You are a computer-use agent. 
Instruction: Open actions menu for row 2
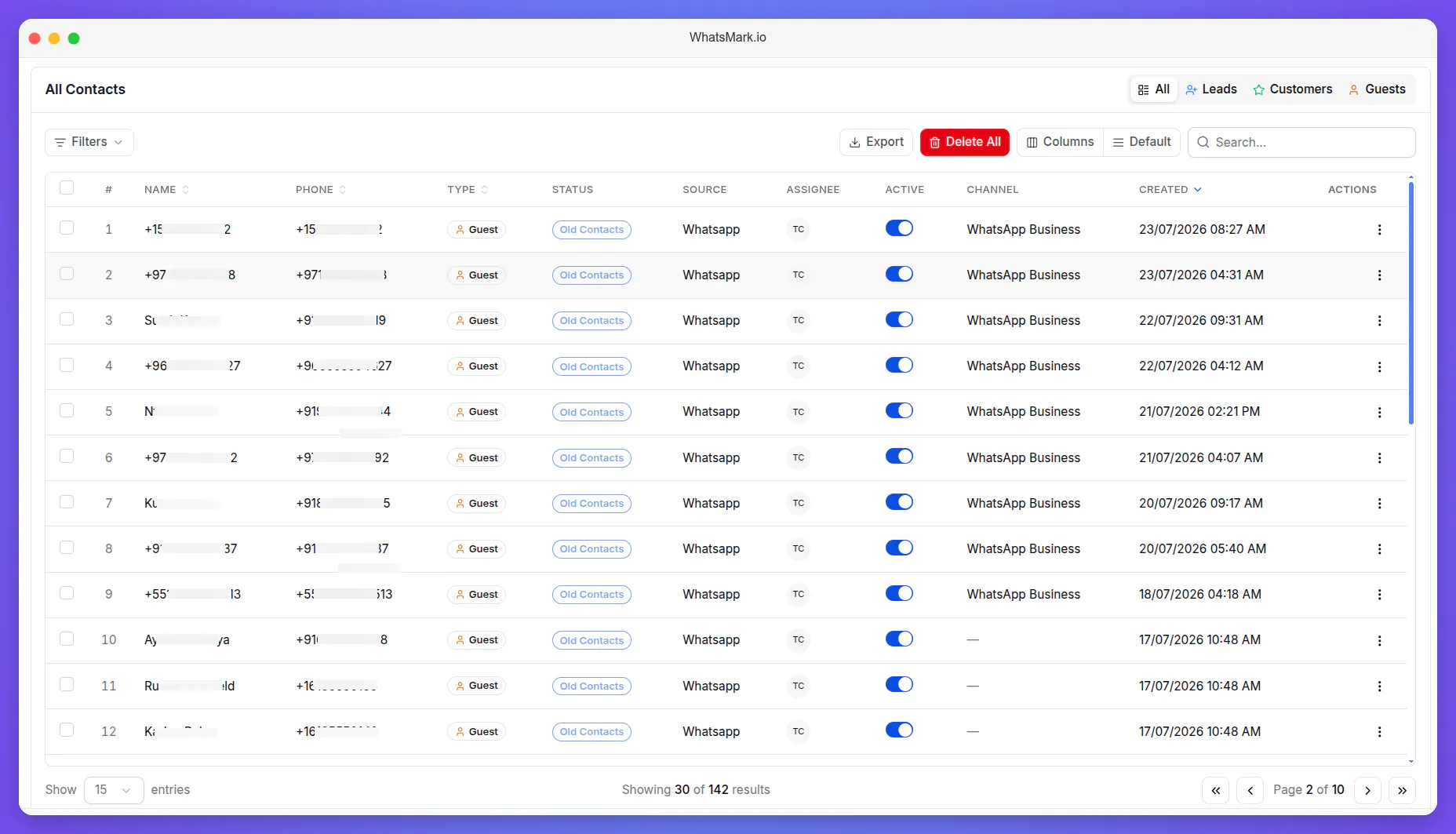[1379, 275]
